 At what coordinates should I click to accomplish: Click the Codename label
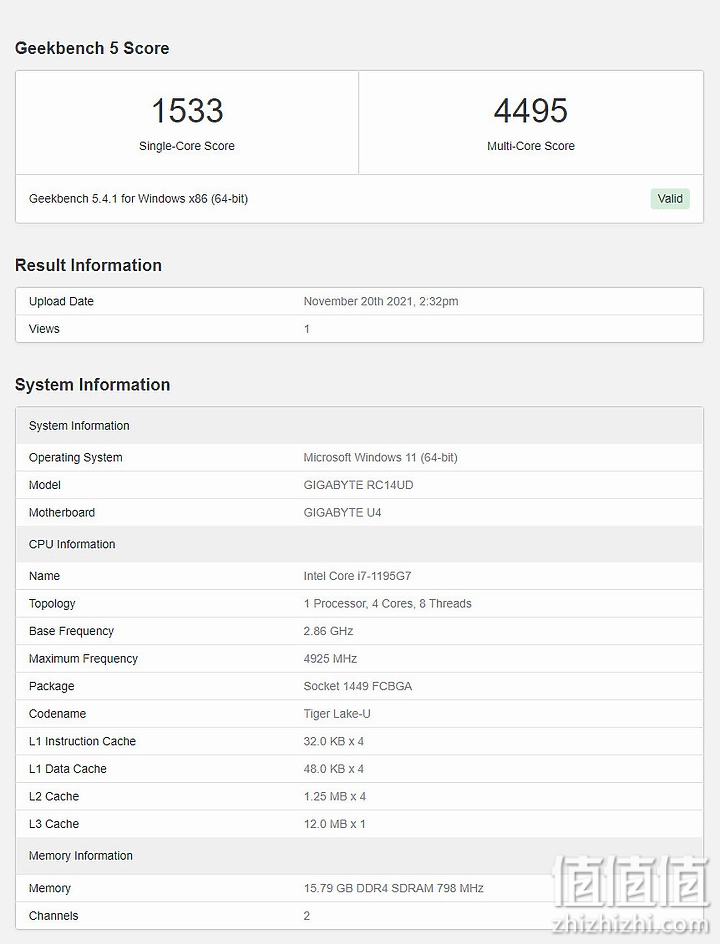coord(57,714)
